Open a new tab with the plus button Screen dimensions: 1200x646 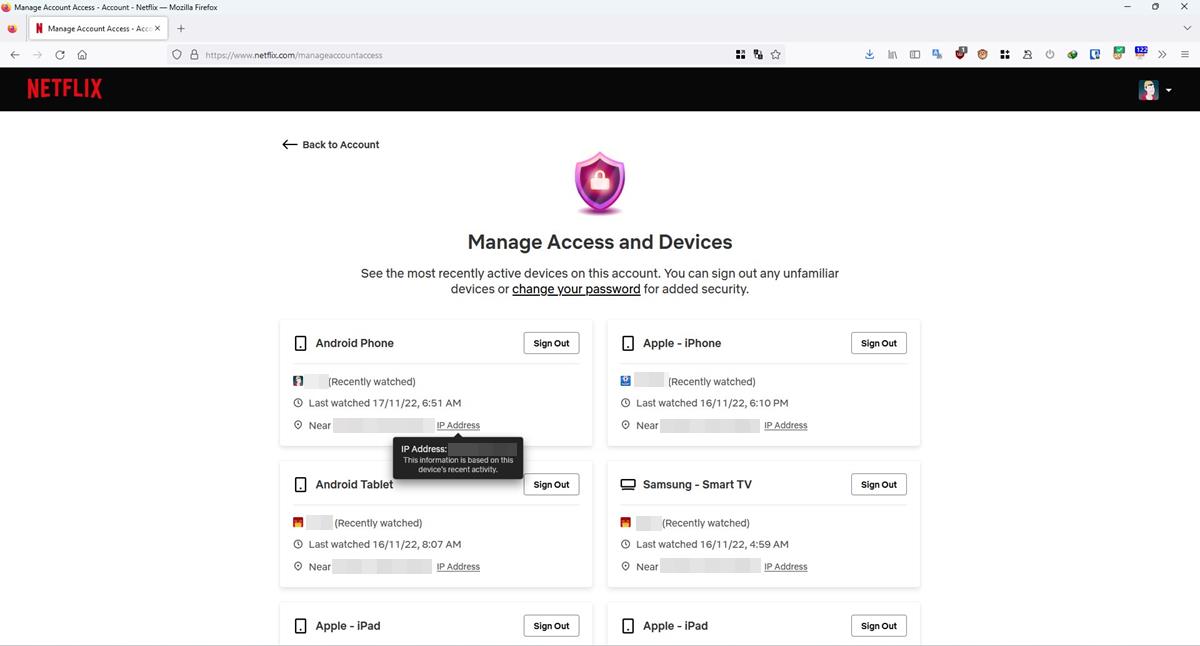pyautogui.click(x=181, y=28)
